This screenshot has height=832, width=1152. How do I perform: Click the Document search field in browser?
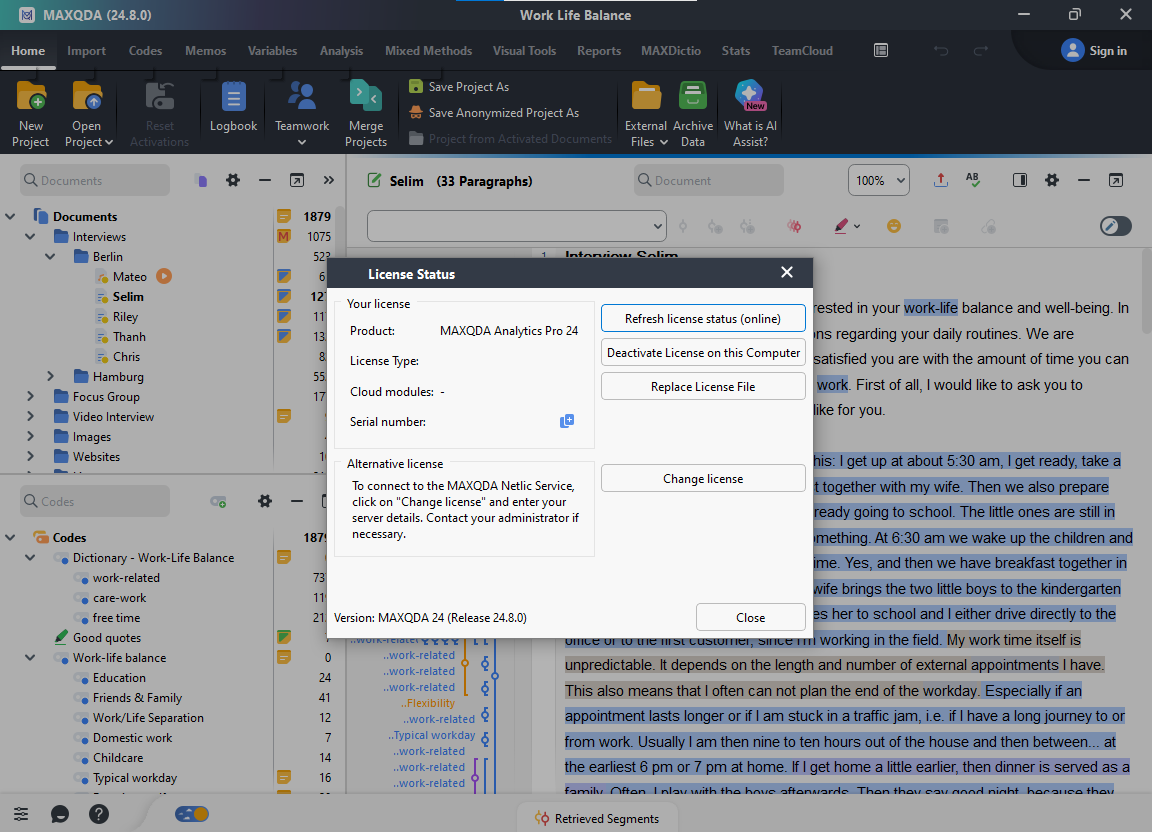[708, 180]
